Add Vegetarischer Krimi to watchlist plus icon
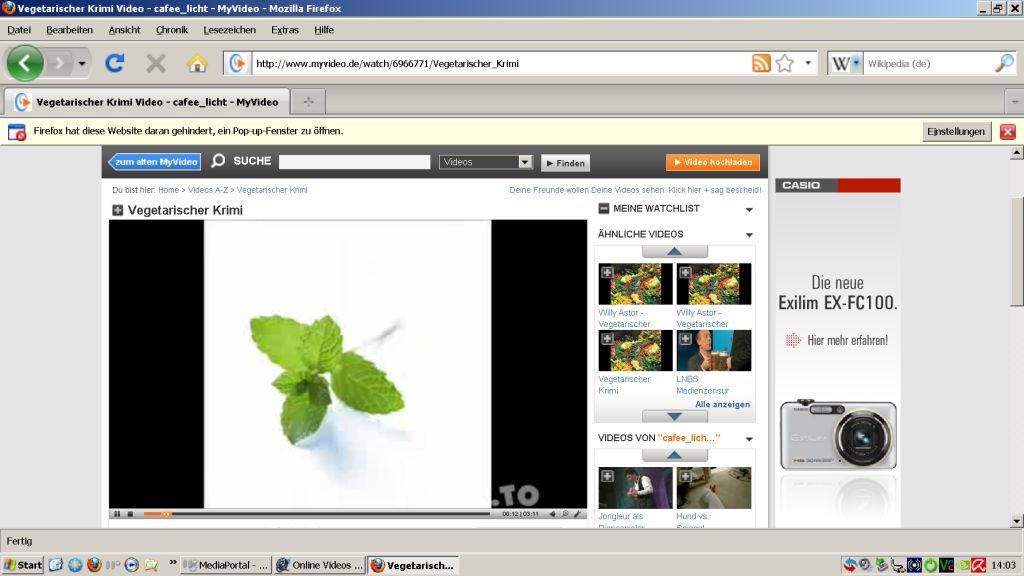Viewport: 1024px width, 576px height. click(117, 210)
